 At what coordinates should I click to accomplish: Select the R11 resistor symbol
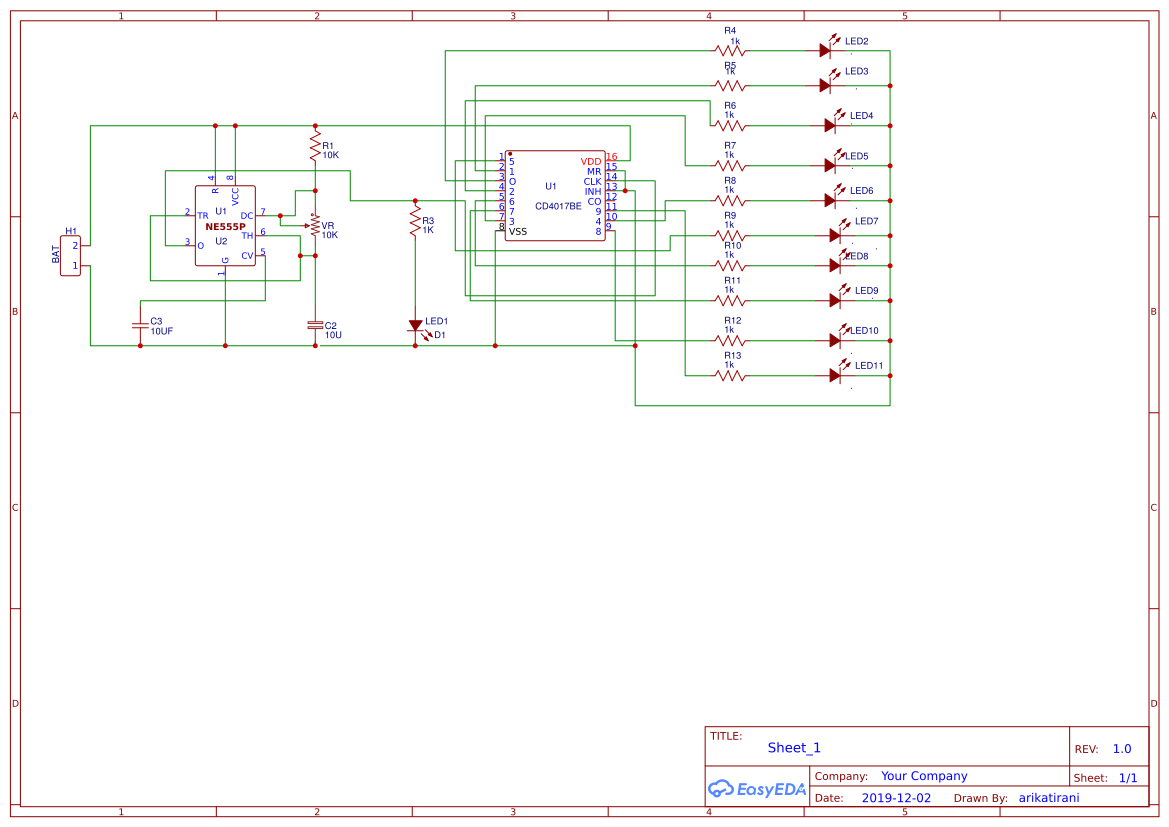point(730,301)
